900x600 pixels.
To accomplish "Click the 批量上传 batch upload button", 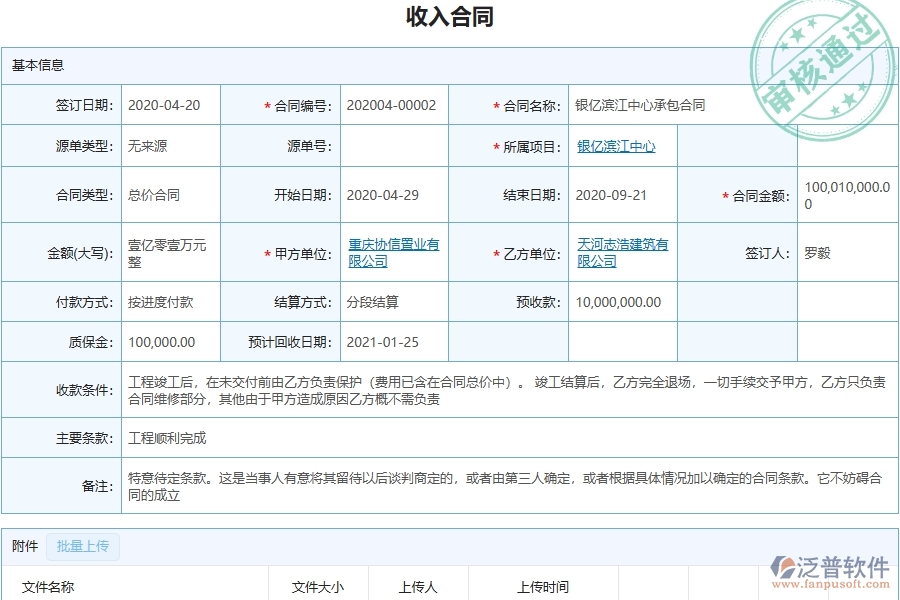I will tap(86, 546).
